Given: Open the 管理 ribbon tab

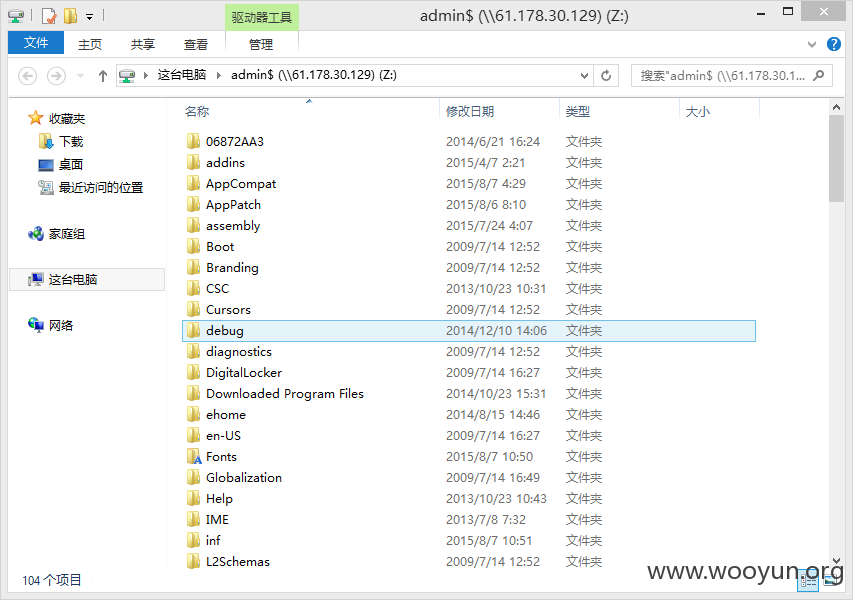Looking at the screenshot, I should 261,44.
